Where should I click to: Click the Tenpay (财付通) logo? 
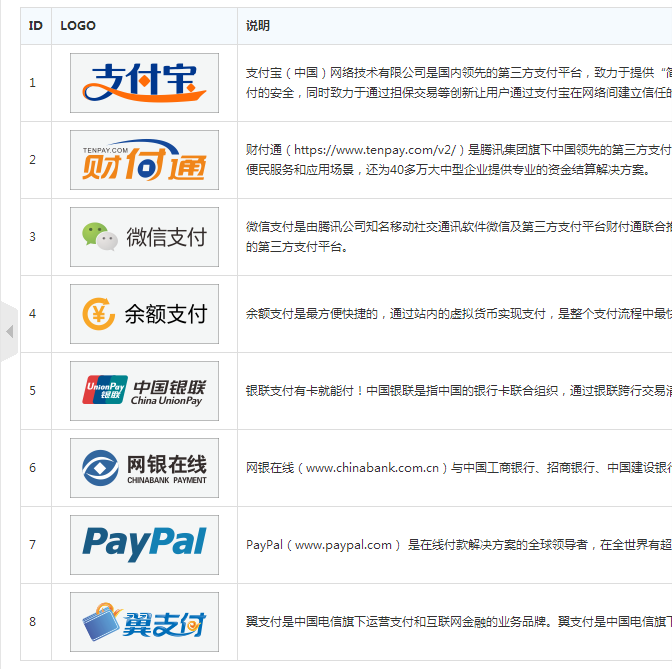144,160
